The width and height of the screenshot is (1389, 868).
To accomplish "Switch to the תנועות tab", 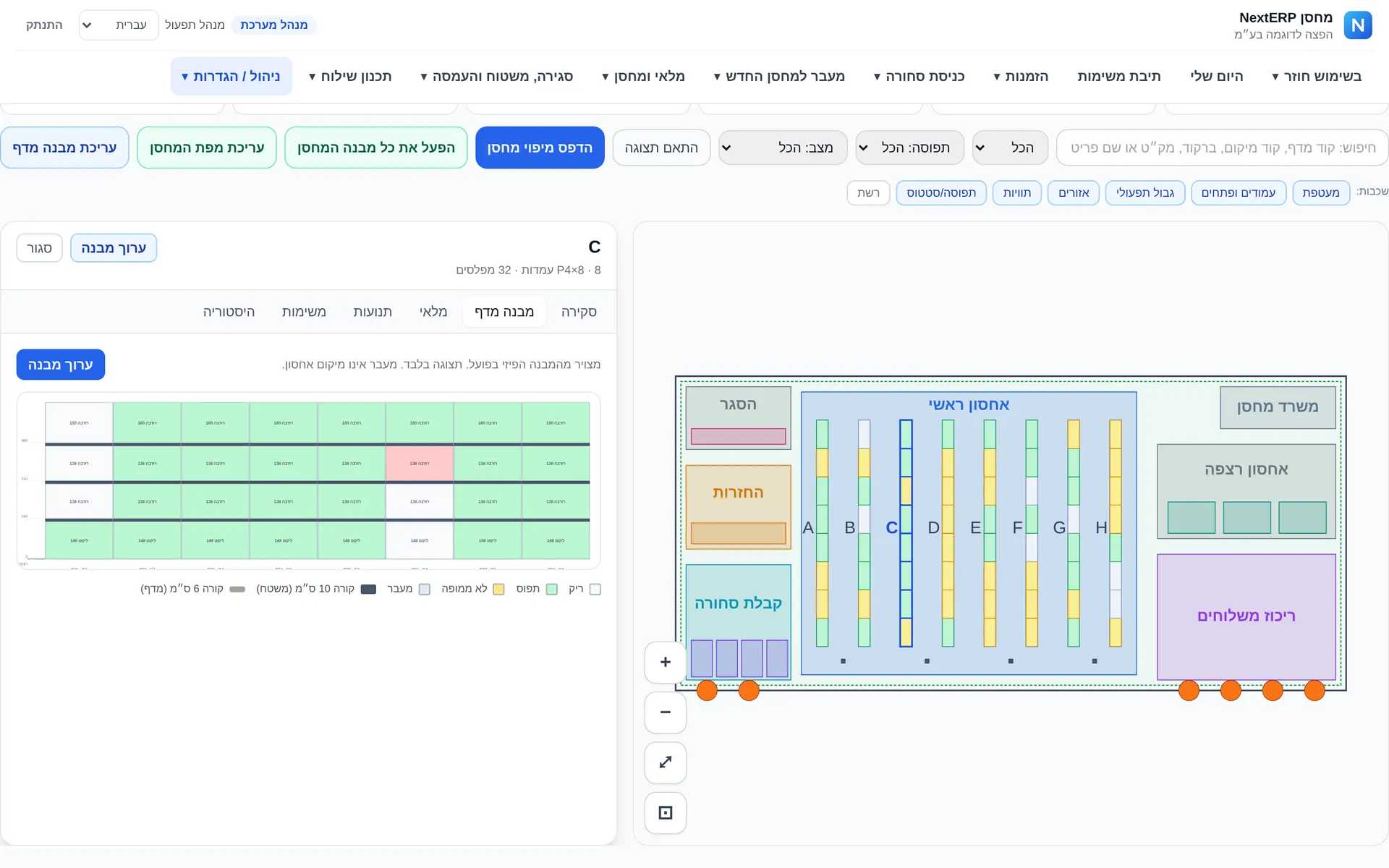I will pos(373,312).
